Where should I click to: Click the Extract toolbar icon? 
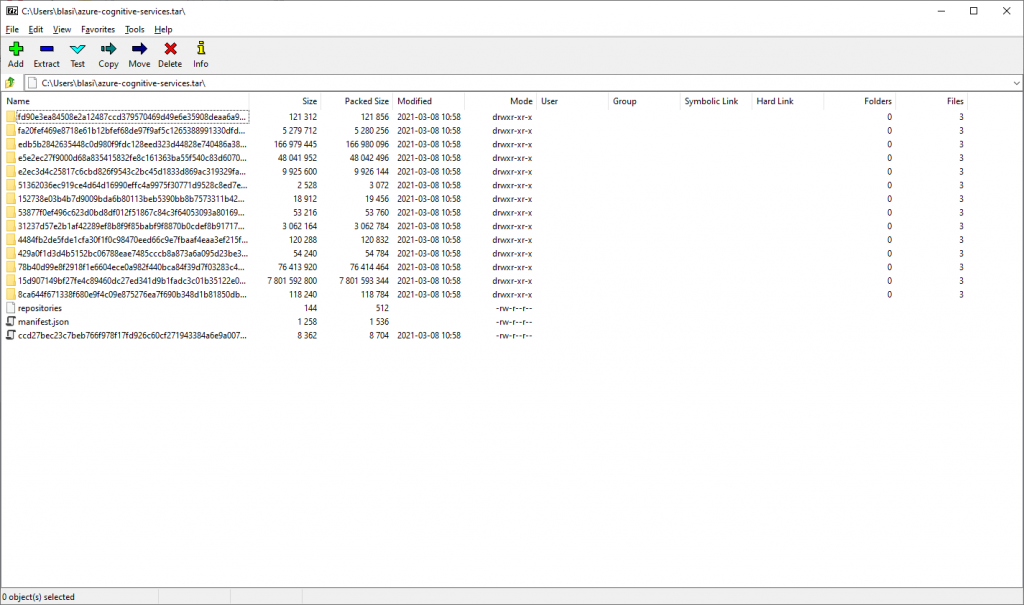click(x=46, y=54)
